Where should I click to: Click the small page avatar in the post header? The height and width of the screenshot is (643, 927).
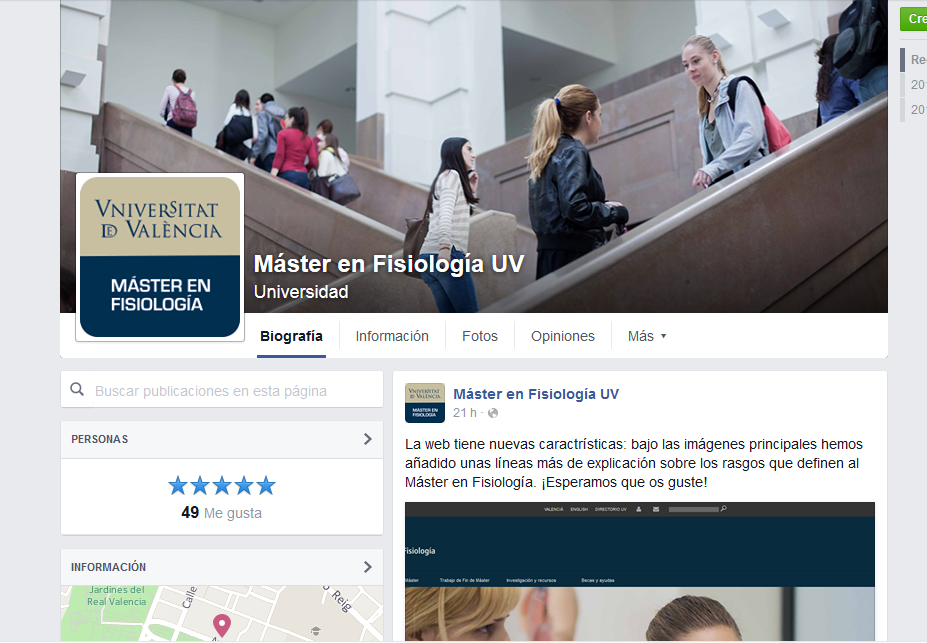424,402
